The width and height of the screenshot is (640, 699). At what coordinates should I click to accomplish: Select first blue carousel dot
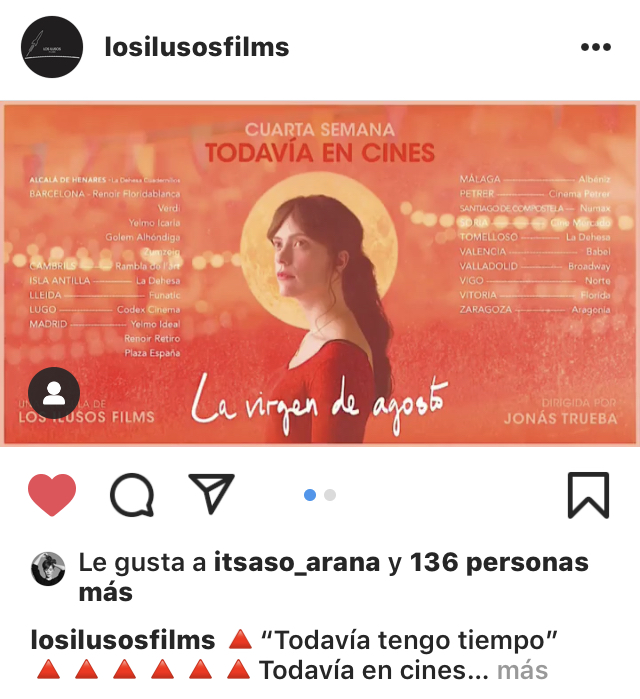[310, 495]
